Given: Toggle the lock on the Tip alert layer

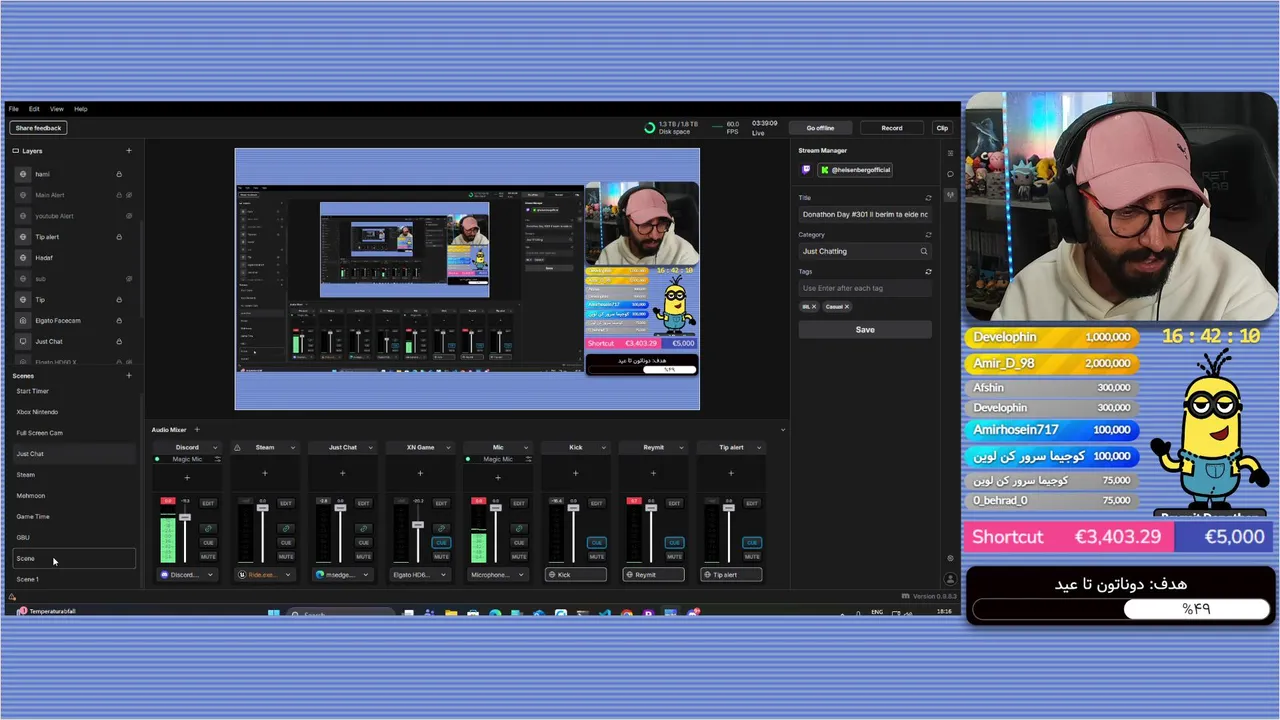Looking at the screenshot, I should point(119,237).
